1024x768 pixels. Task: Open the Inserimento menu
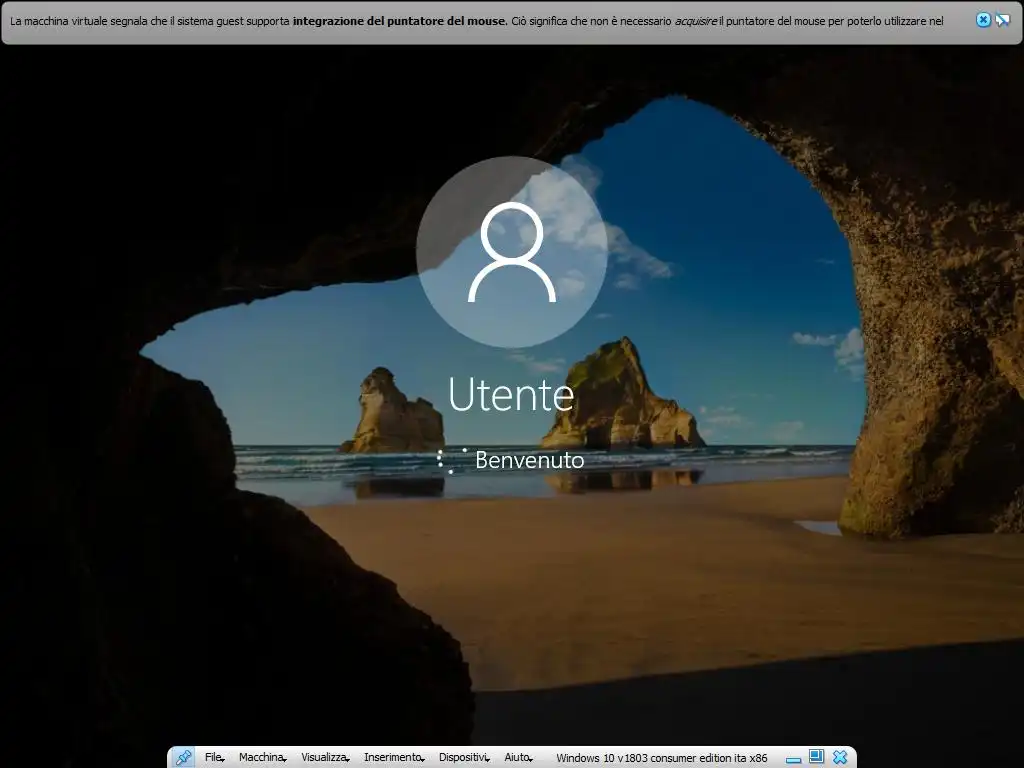coord(394,758)
